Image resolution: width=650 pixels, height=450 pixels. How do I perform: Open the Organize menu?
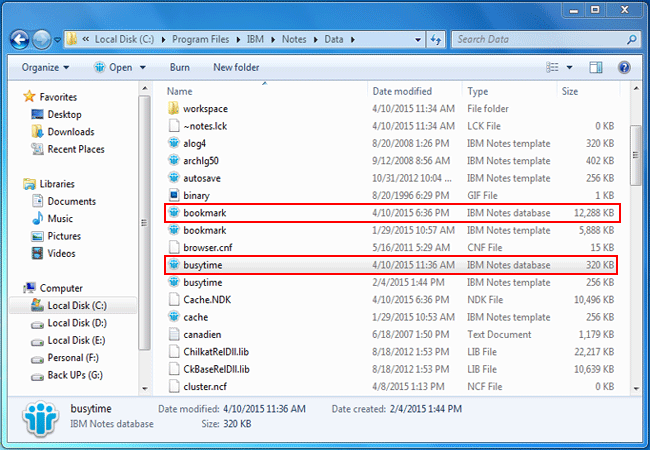pyautogui.click(x=45, y=68)
